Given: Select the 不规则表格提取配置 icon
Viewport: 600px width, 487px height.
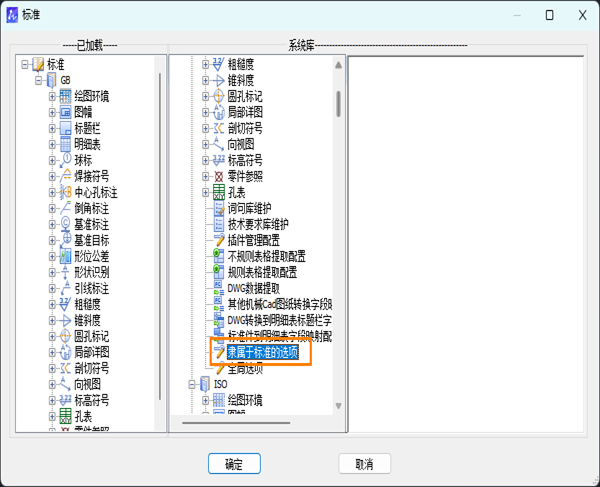Looking at the screenshot, I should pyautogui.click(x=219, y=256).
